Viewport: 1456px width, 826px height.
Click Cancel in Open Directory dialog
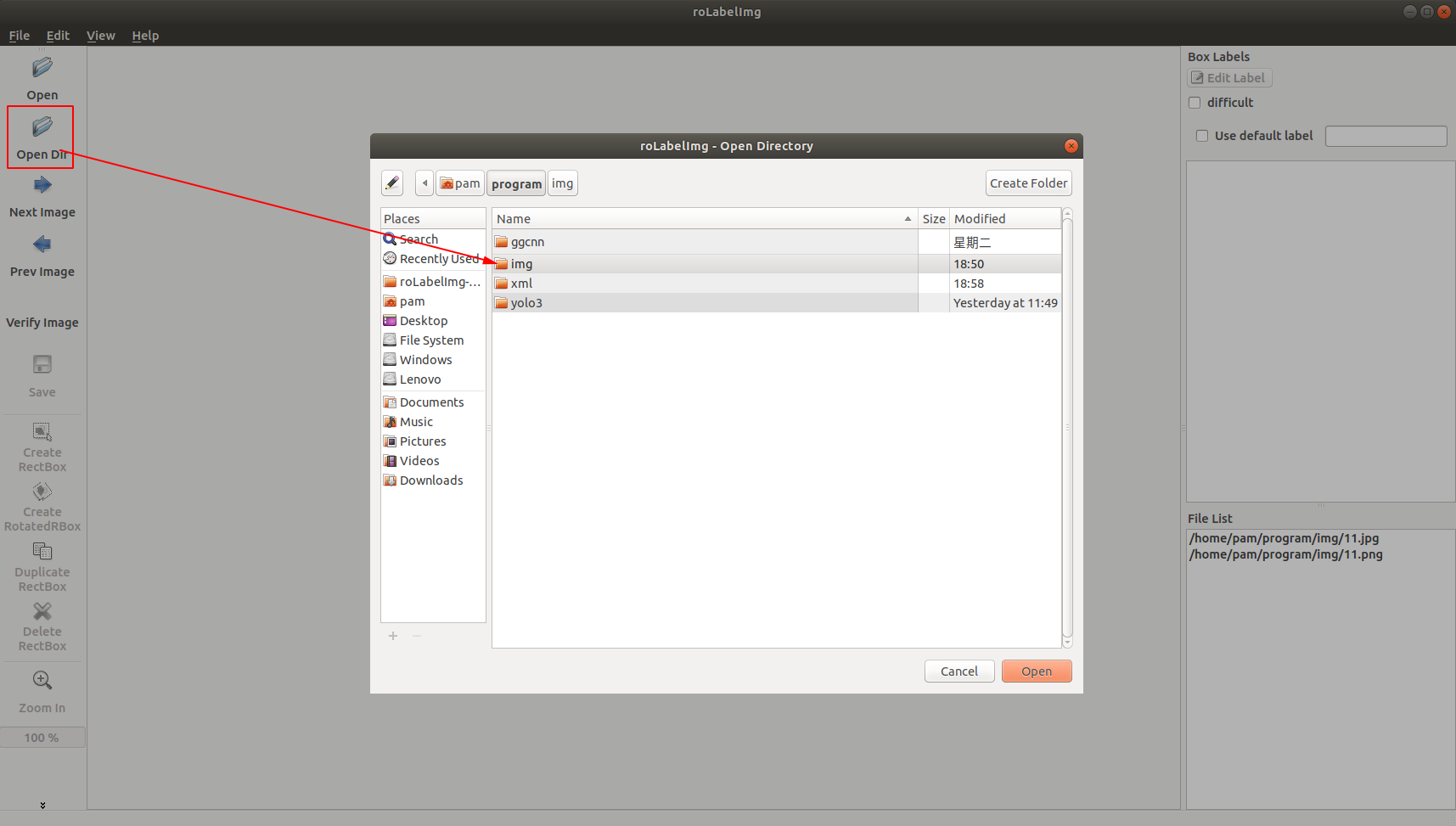click(959, 671)
